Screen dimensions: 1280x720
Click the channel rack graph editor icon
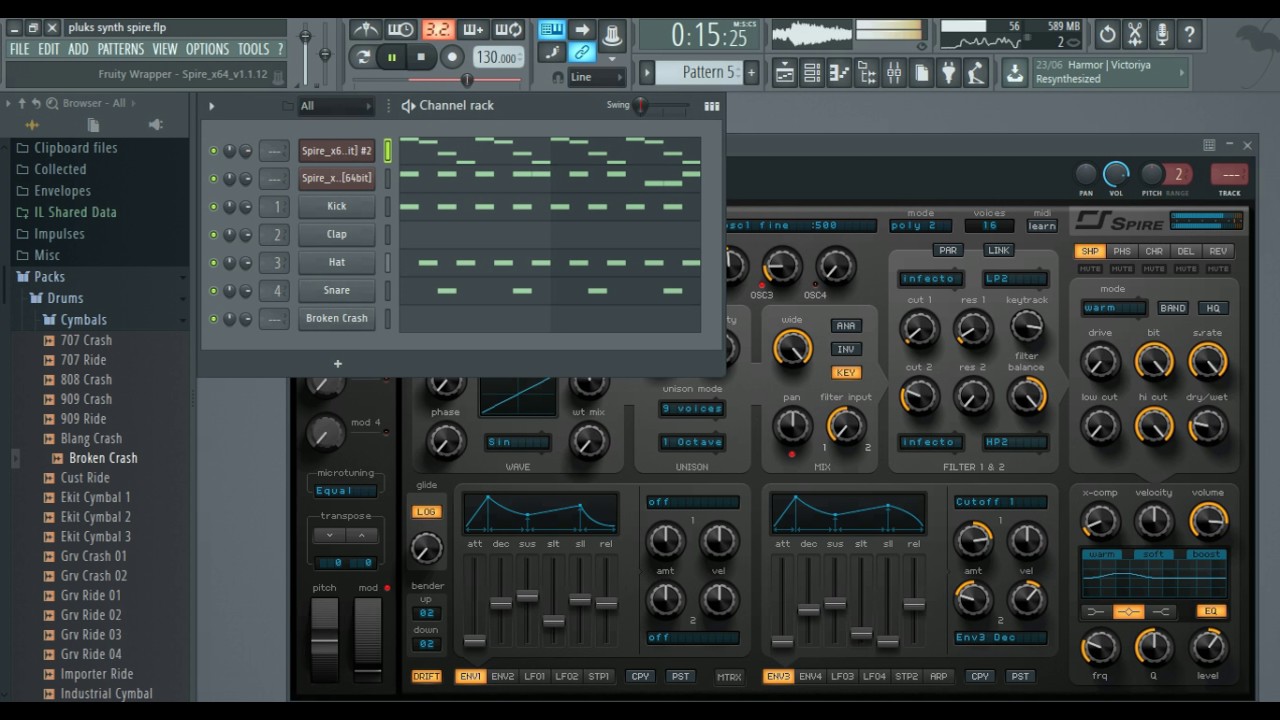712,106
